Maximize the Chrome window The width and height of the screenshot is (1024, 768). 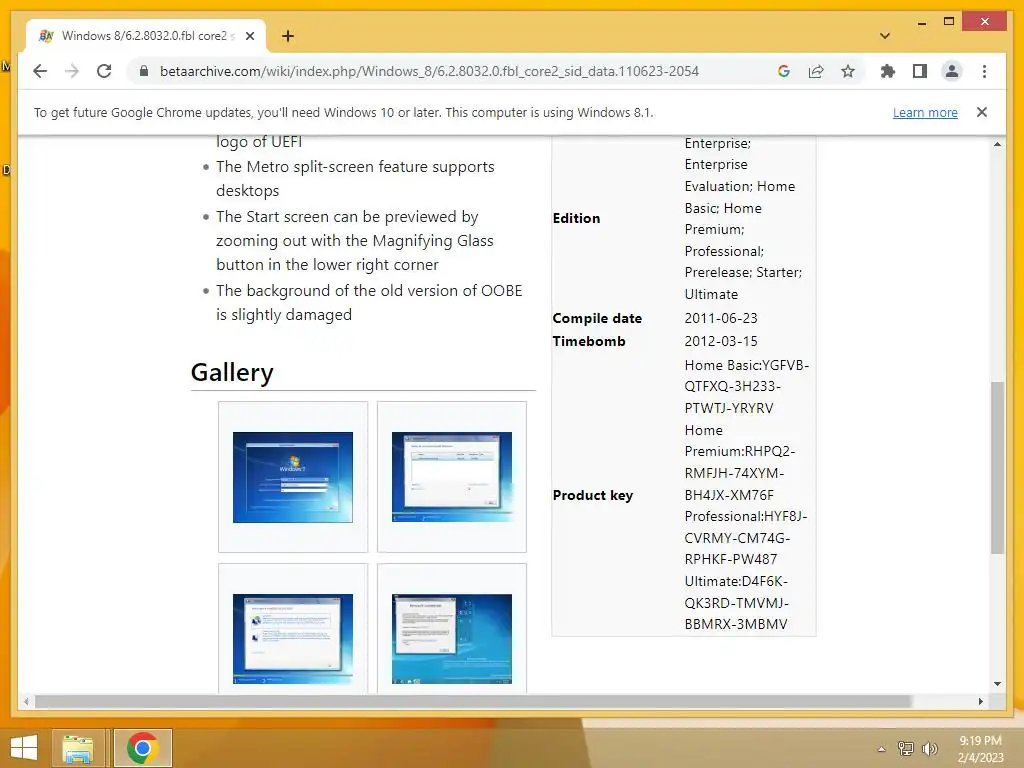pyautogui.click(x=949, y=22)
